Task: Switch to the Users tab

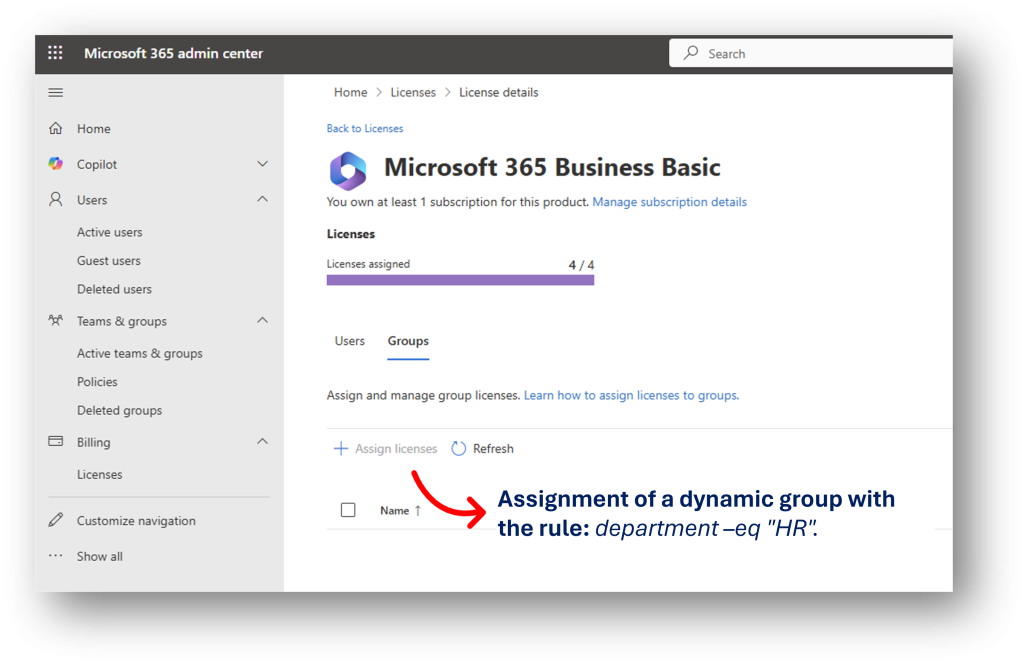Action: pyautogui.click(x=349, y=340)
